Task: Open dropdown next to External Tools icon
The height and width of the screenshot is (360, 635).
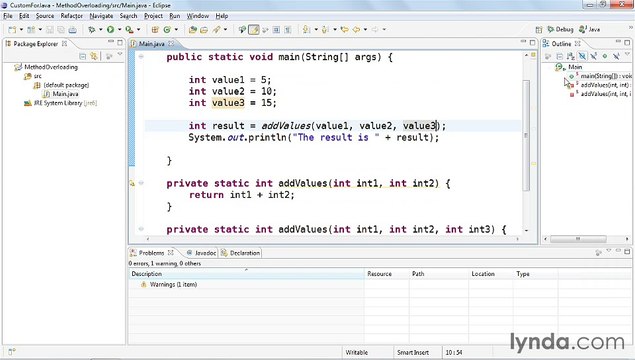Action: [x=139, y=30]
